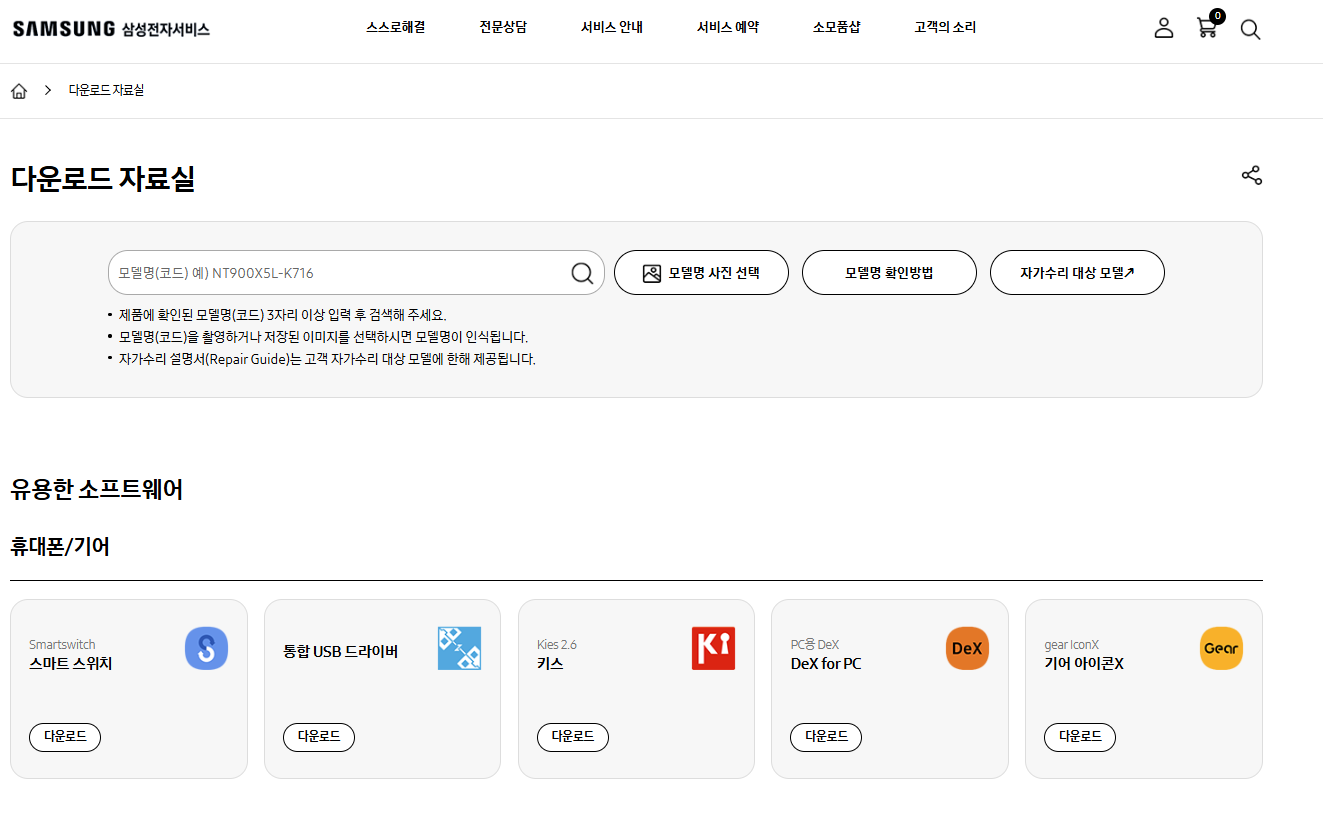Screen dimensions: 1323x813
Task: Open the 스스로해결 menu
Action: (x=396, y=28)
